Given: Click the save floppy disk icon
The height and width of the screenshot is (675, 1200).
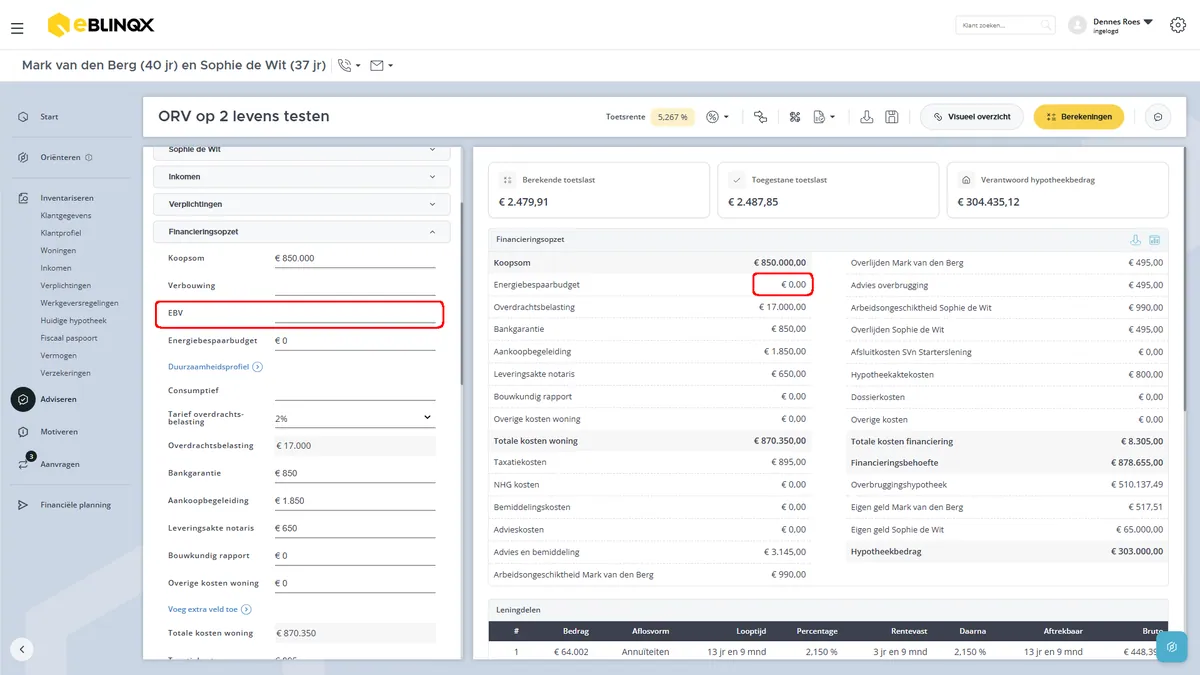Looking at the screenshot, I should 892,117.
